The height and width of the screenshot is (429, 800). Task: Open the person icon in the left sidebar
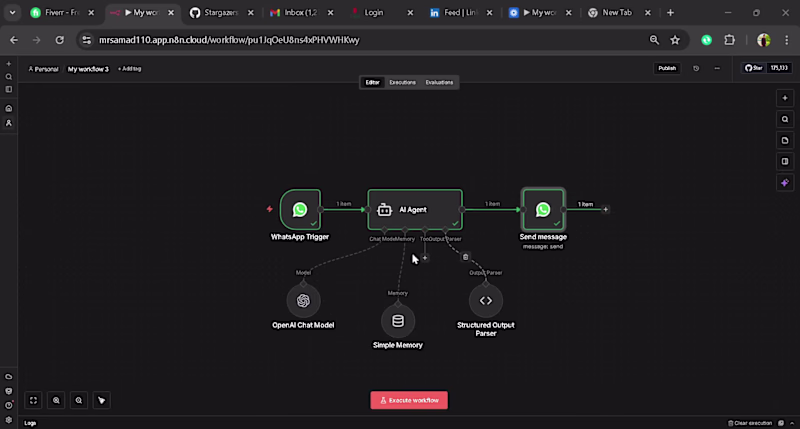tap(9, 123)
